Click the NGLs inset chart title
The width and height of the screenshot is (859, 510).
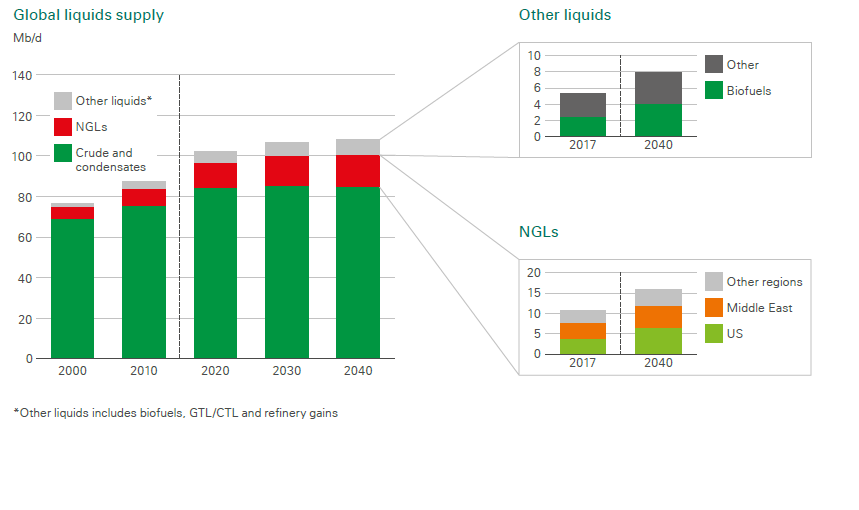[x=538, y=231]
